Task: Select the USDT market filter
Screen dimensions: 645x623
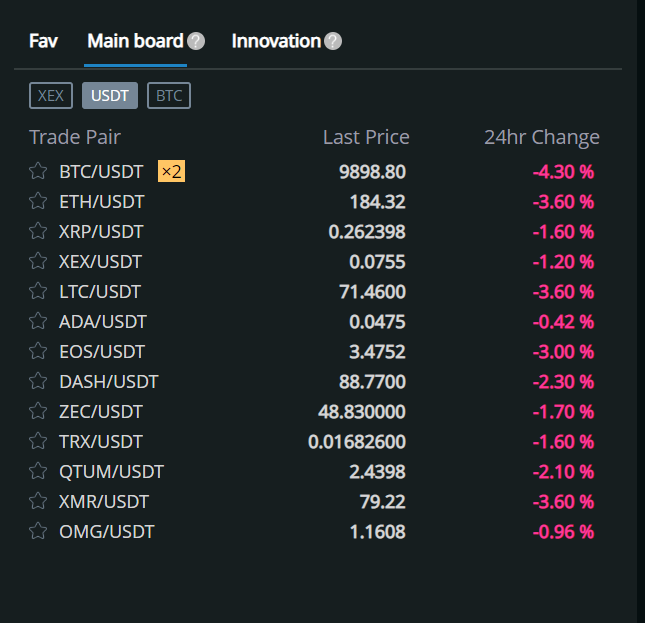Action: (110, 96)
